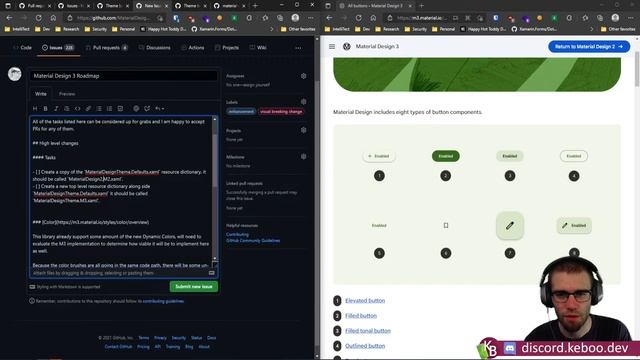The height and width of the screenshot is (360, 640).
Task: Open Other favorites folder in left browser
Action: click(x=298, y=29)
